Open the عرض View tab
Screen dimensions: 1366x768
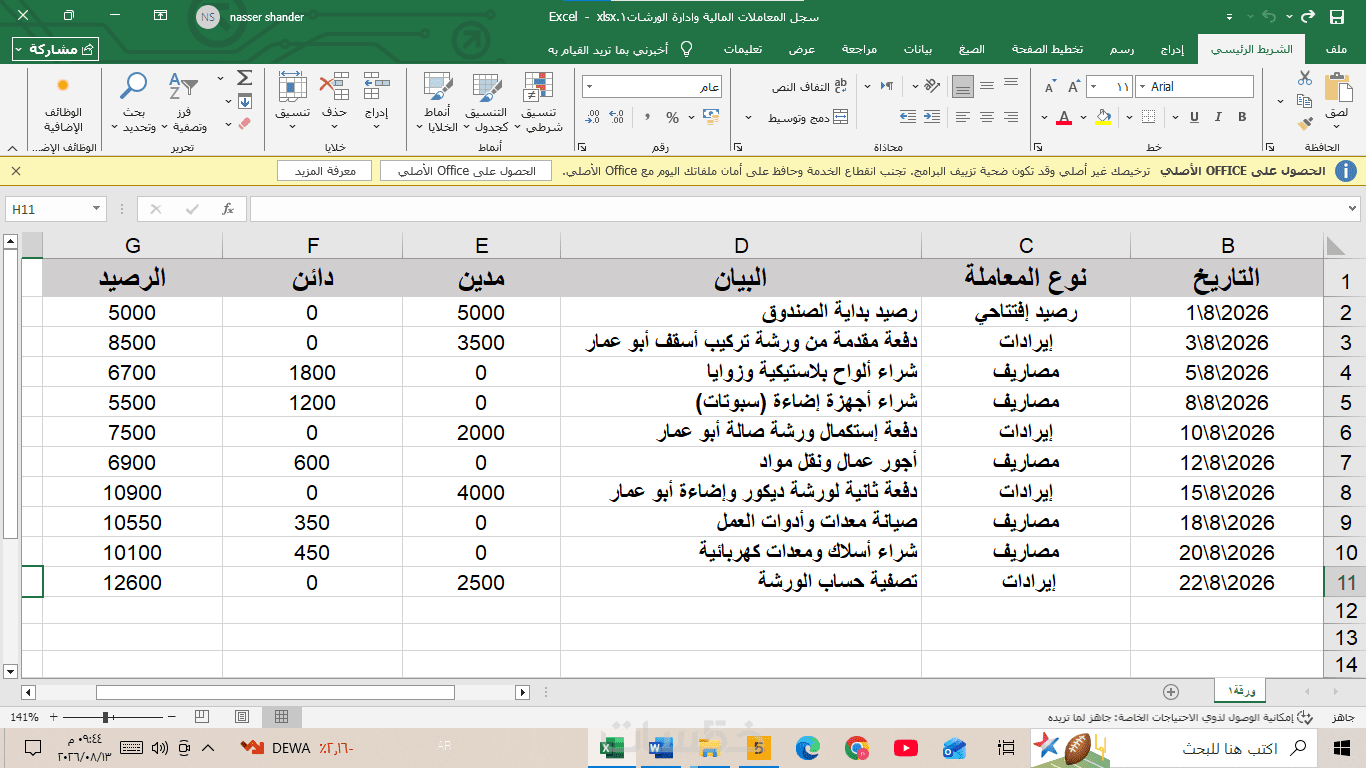click(x=802, y=49)
